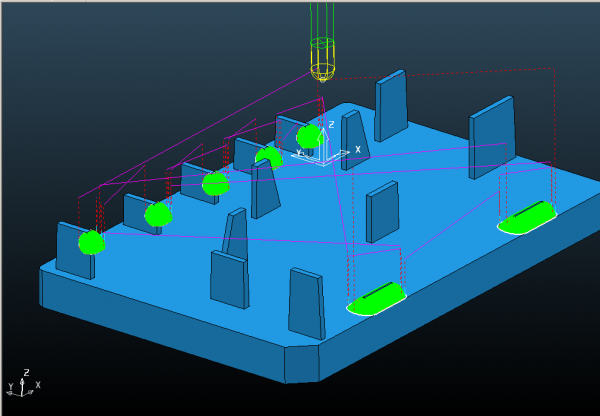Select the leftmost green sphere feature
This screenshot has height=416, width=600.
(x=91, y=242)
